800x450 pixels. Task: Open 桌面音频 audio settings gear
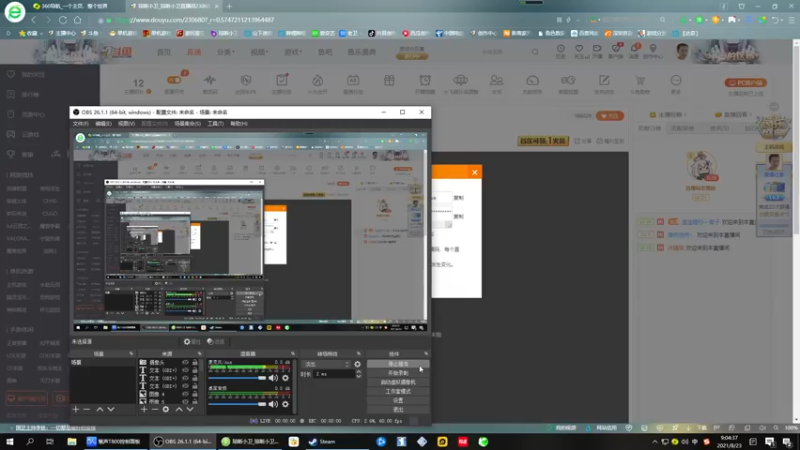[285, 404]
